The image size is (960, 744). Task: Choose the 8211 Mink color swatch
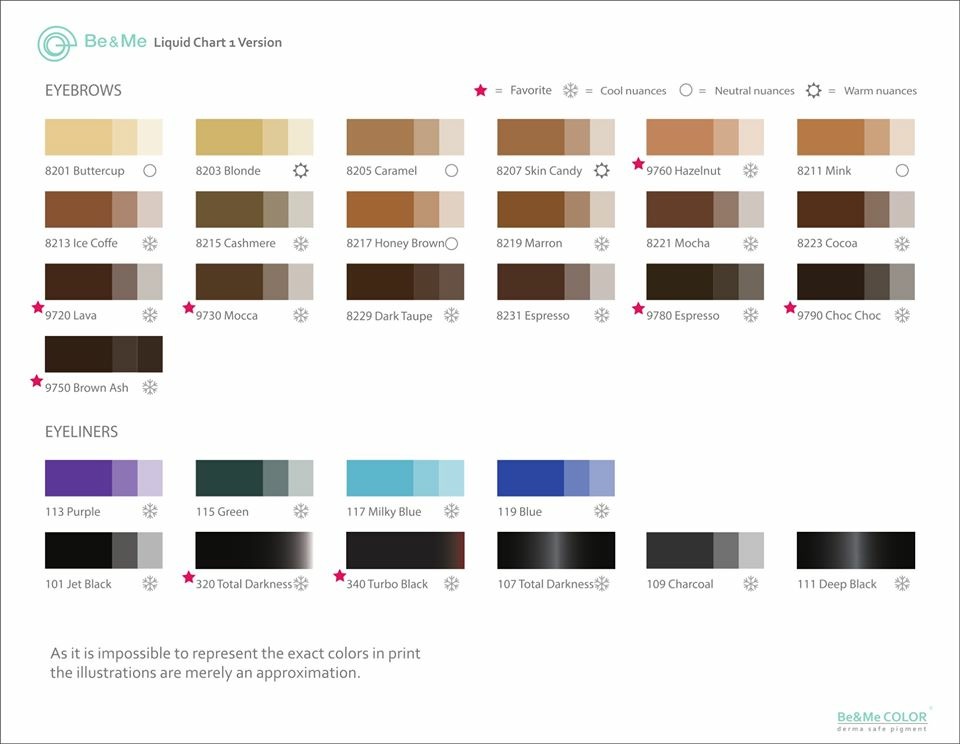[855, 137]
